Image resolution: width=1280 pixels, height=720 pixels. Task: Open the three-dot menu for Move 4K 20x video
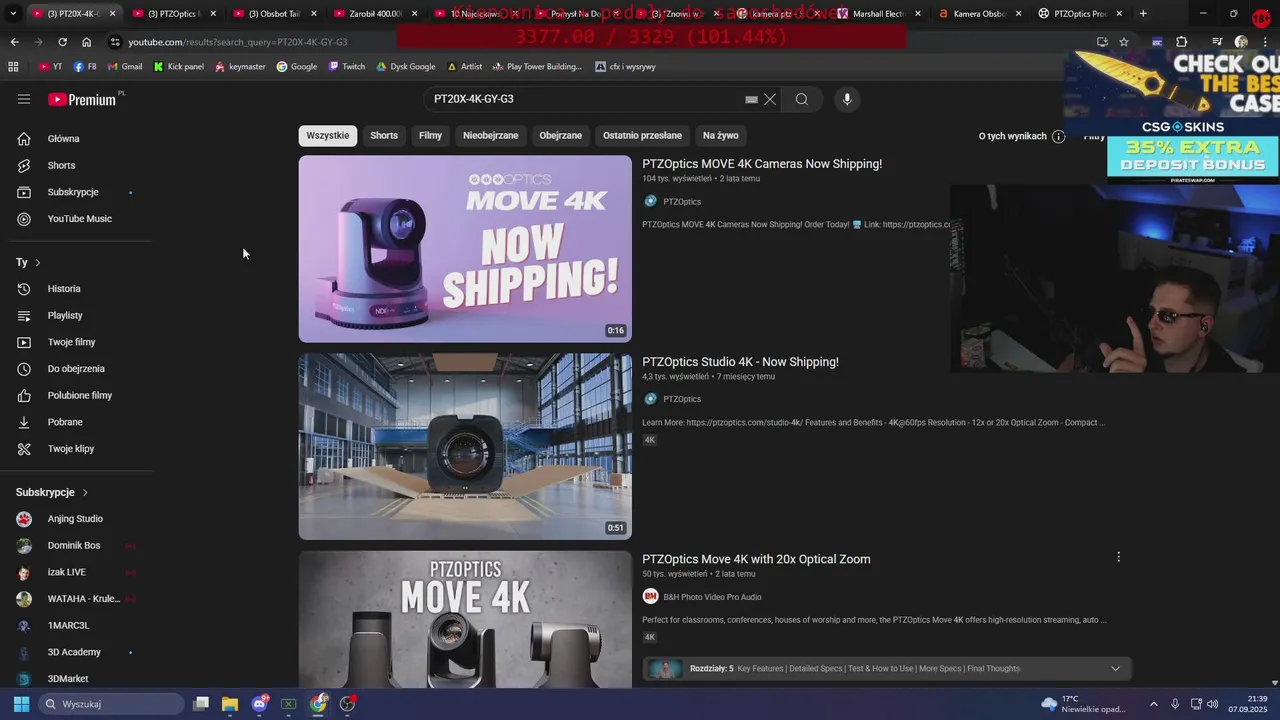coord(1118,557)
